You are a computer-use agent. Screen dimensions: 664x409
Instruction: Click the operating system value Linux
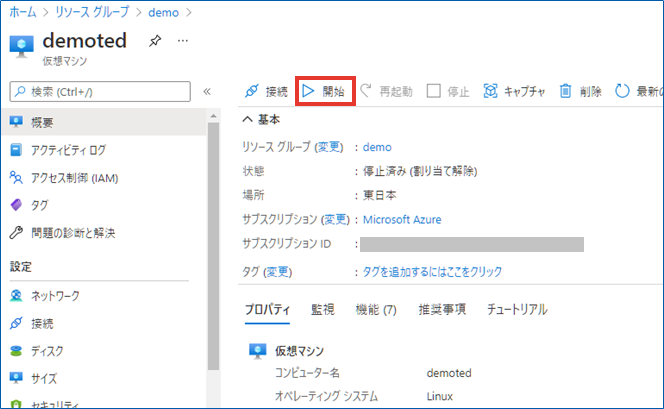click(x=440, y=396)
